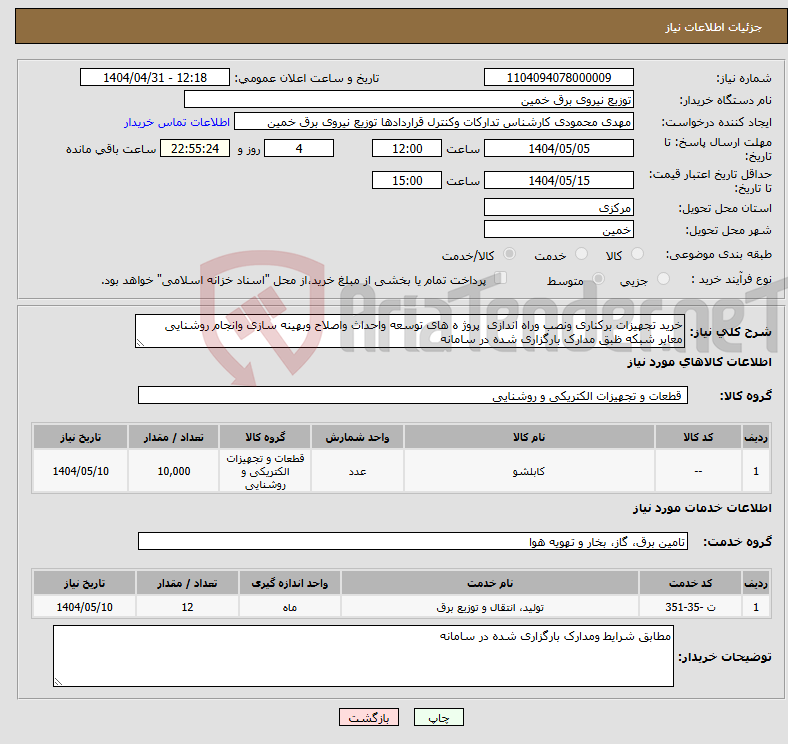788x744 pixels.
Task: Toggle the اسناد خزانه اسلامی payment checkbox
Action: (x=501, y=278)
